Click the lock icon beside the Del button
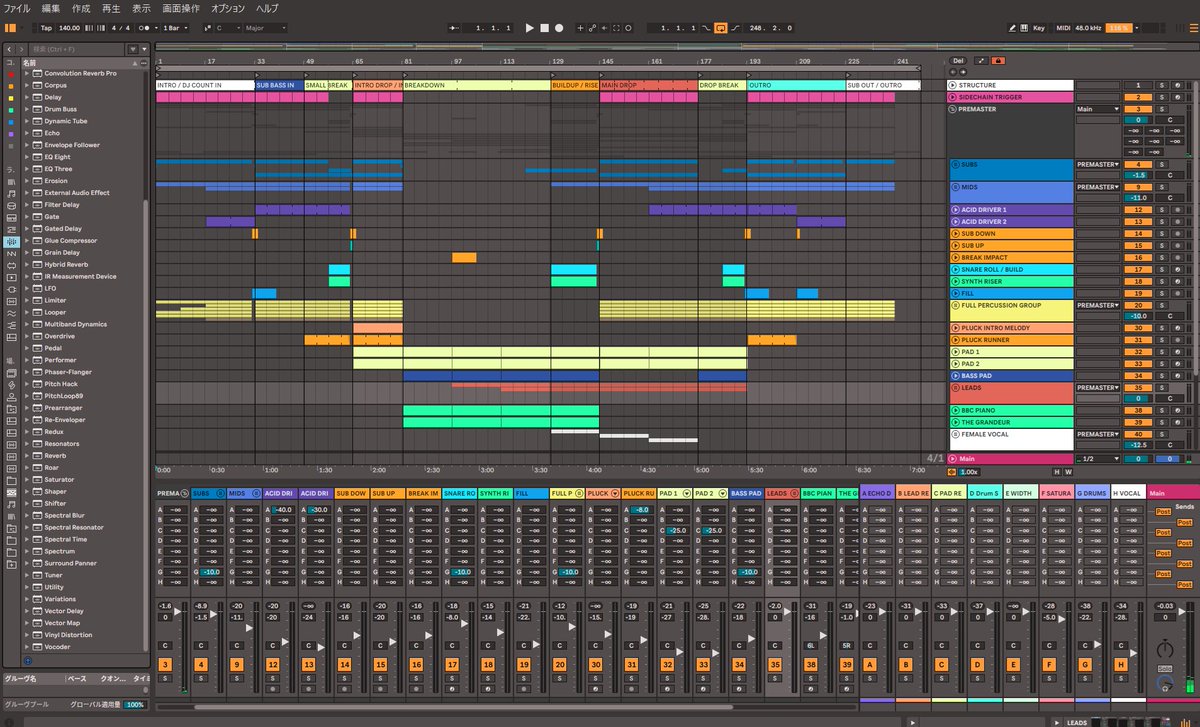This screenshot has height=727, width=1200. coord(999,61)
